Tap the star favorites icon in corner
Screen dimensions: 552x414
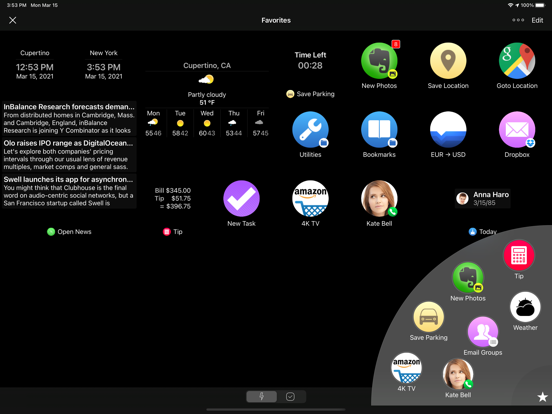point(542,397)
